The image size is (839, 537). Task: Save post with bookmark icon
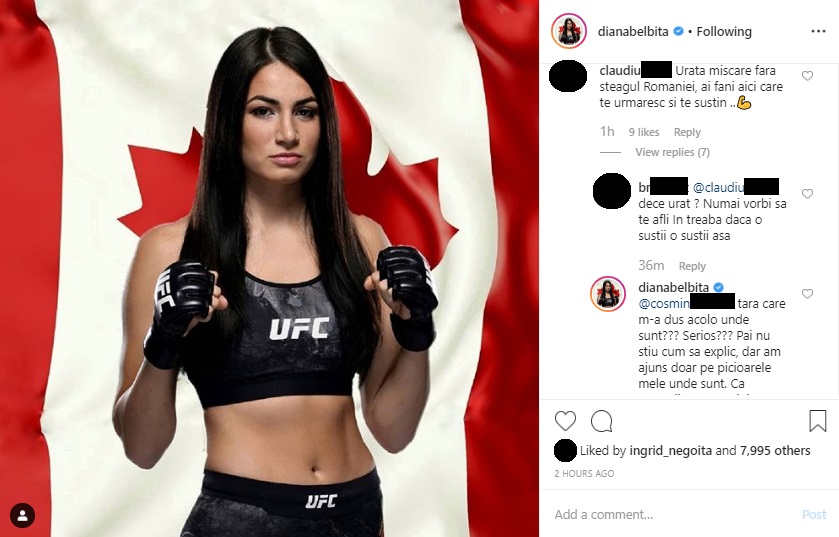[x=818, y=421]
